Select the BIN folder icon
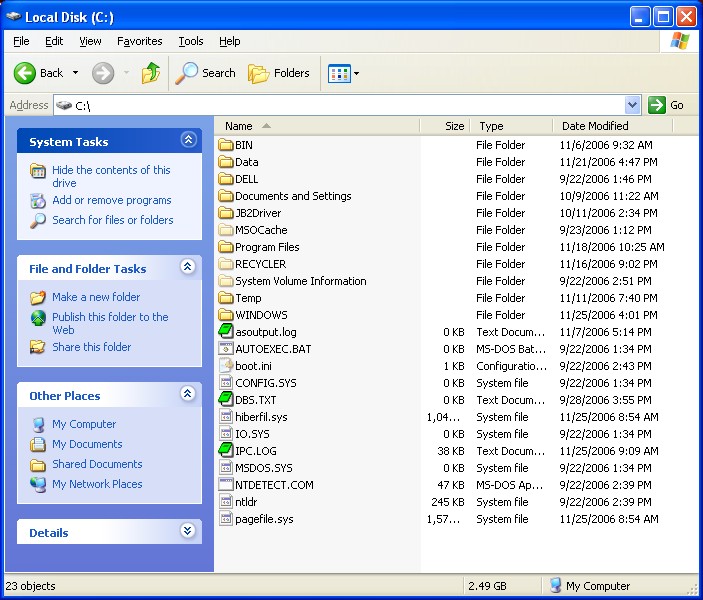This screenshot has width=703, height=600. tap(226, 145)
